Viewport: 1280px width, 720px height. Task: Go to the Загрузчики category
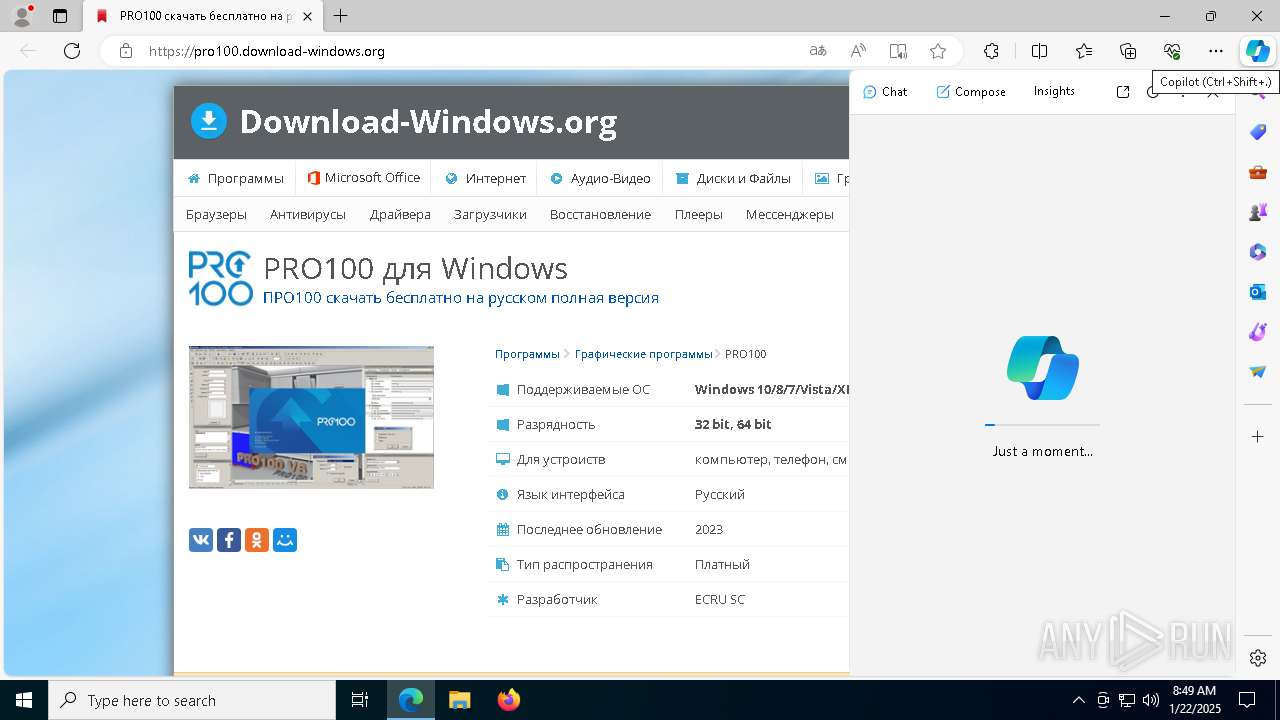[x=490, y=214]
